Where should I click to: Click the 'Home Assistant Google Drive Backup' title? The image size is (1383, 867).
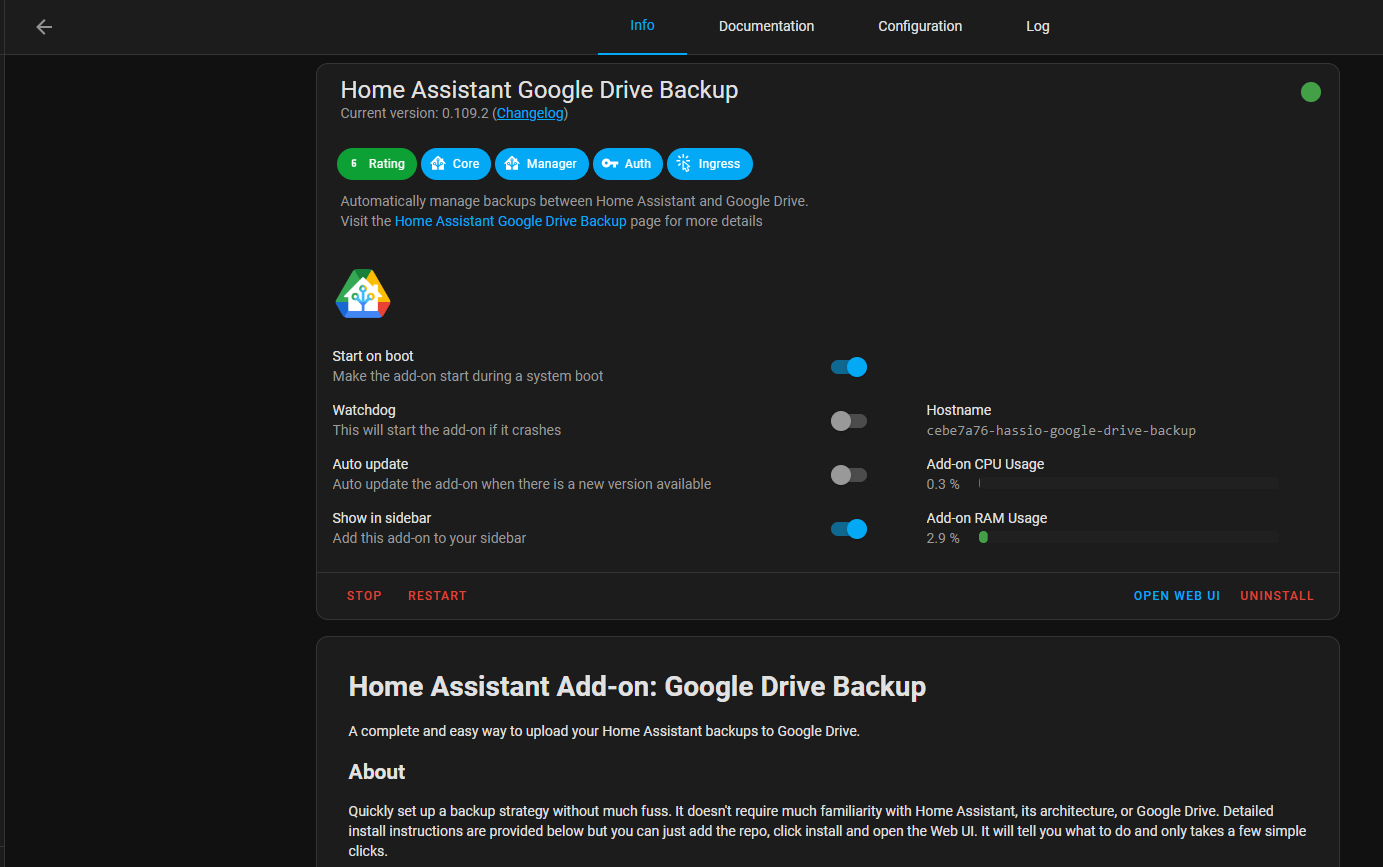click(x=539, y=89)
